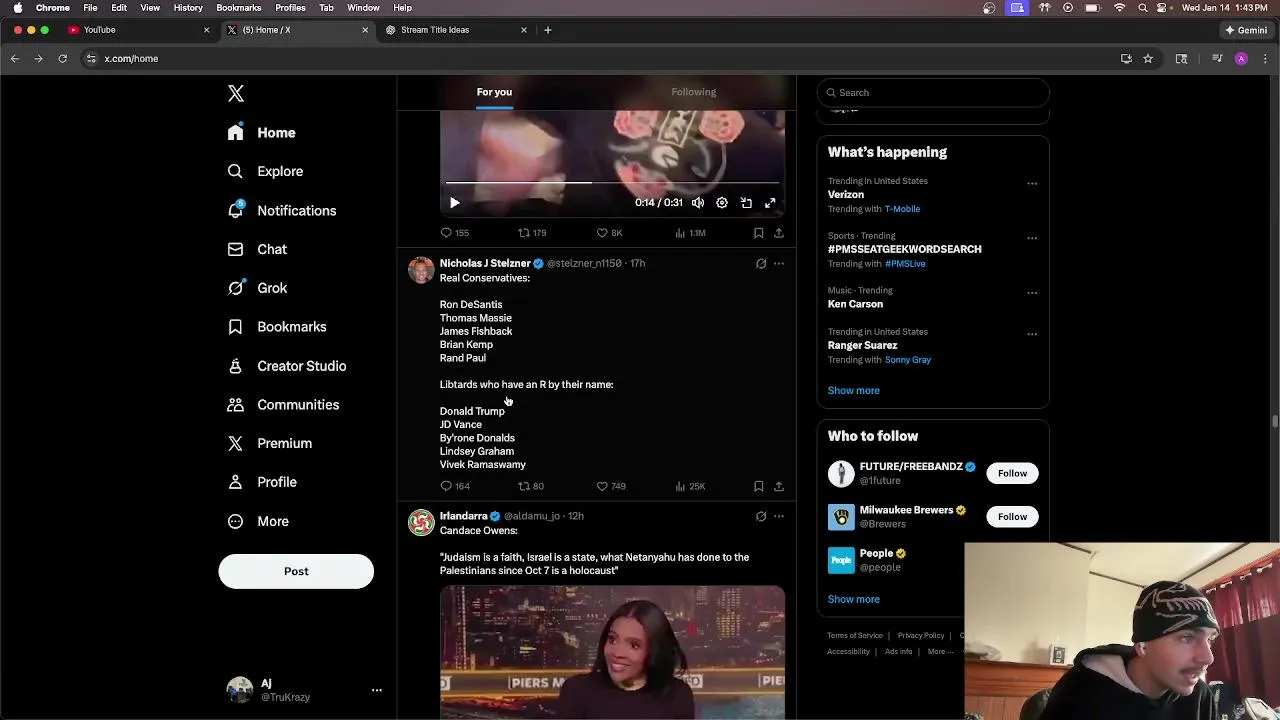Share the video post
The width and height of the screenshot is (1280, 720).
[x=779, y=233]
